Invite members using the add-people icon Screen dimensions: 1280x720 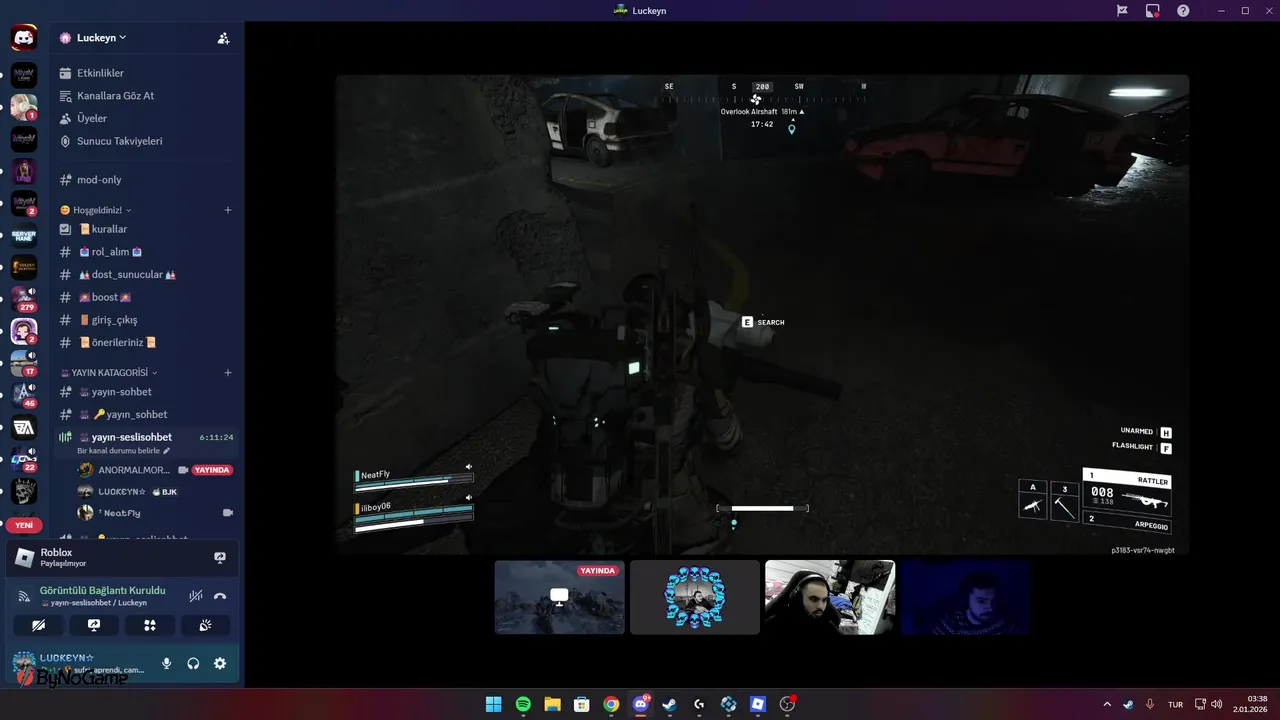(x=223, y=38)
